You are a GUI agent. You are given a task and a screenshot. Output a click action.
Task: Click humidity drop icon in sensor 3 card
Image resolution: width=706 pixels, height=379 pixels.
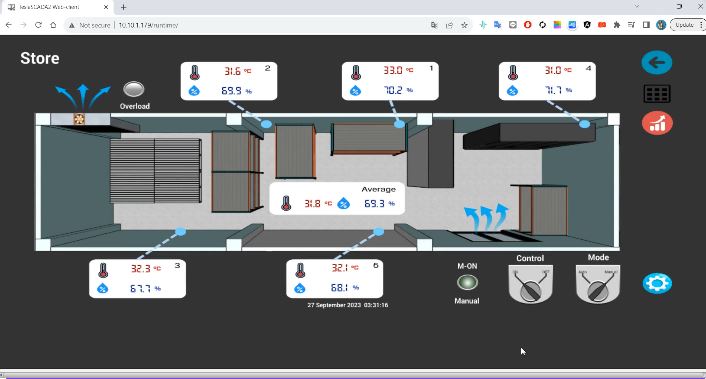point(103,289)
